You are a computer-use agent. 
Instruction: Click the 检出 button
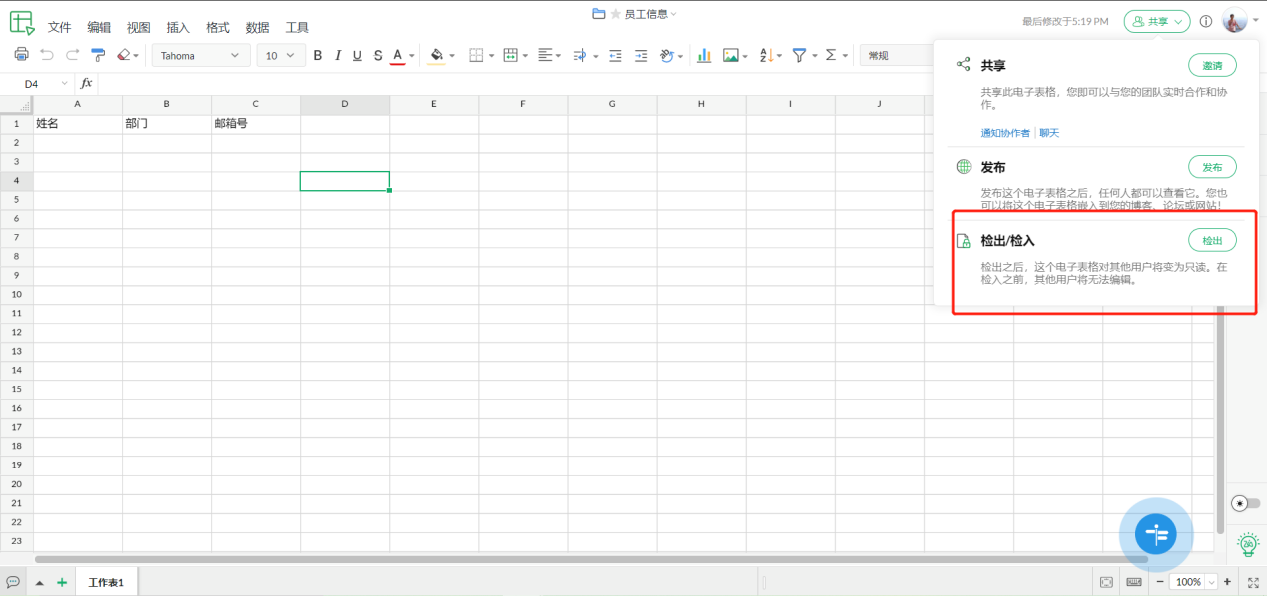point(1212,241)
